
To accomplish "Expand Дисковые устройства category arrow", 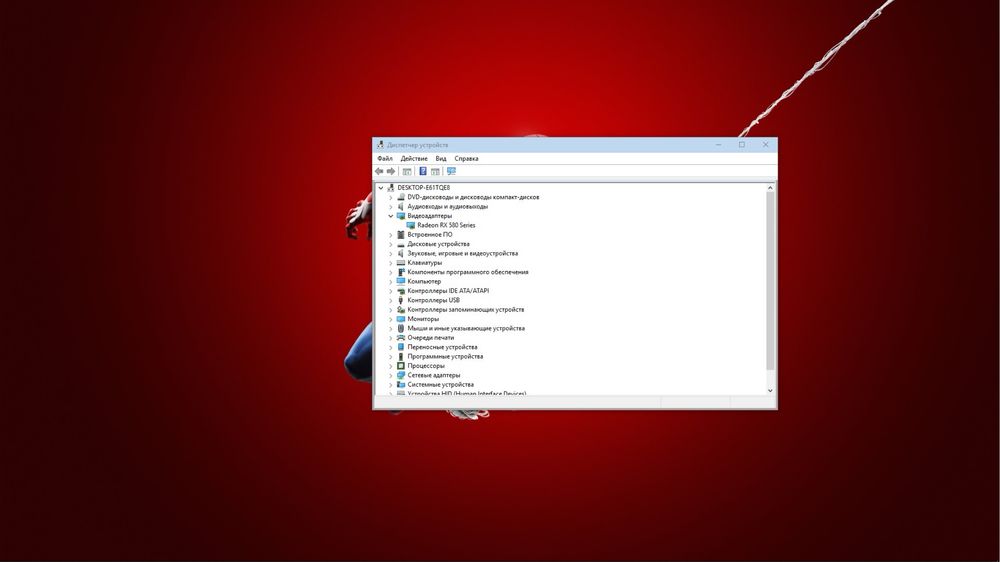I will (x=391, y=244).
